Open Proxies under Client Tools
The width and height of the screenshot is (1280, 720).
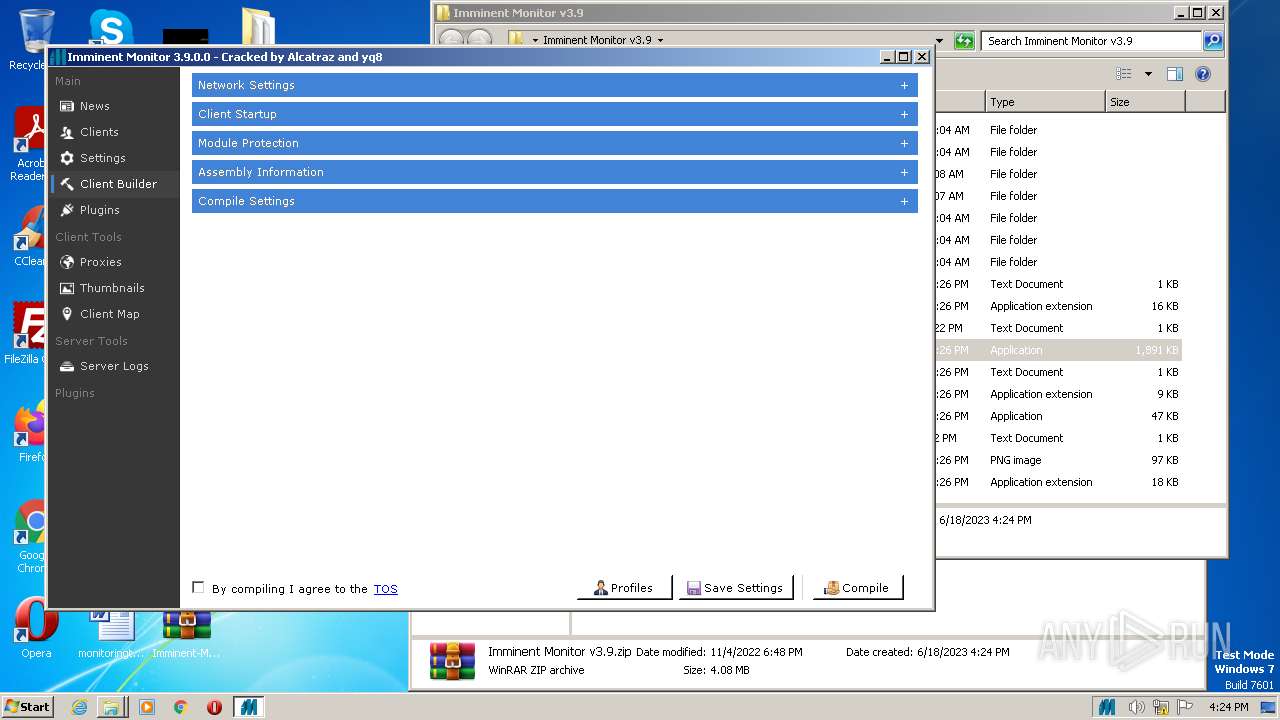pos(101,262)
